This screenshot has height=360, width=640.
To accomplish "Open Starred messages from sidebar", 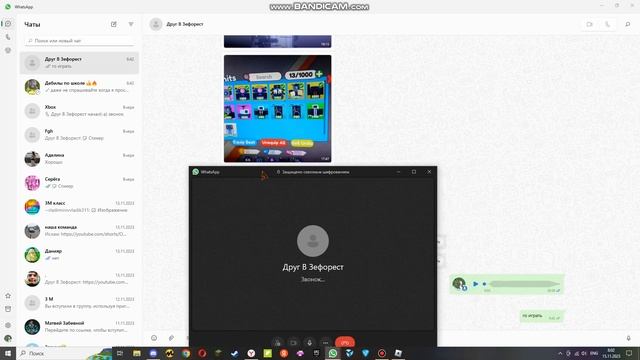I will click(x=8, y=296).
